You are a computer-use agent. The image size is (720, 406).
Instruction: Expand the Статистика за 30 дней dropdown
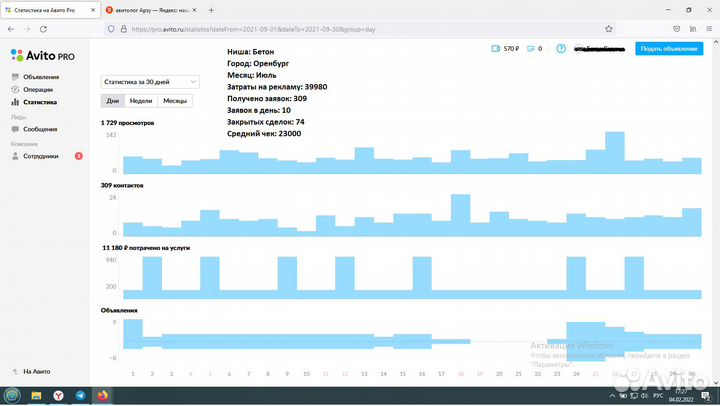[x=150, y=81]
